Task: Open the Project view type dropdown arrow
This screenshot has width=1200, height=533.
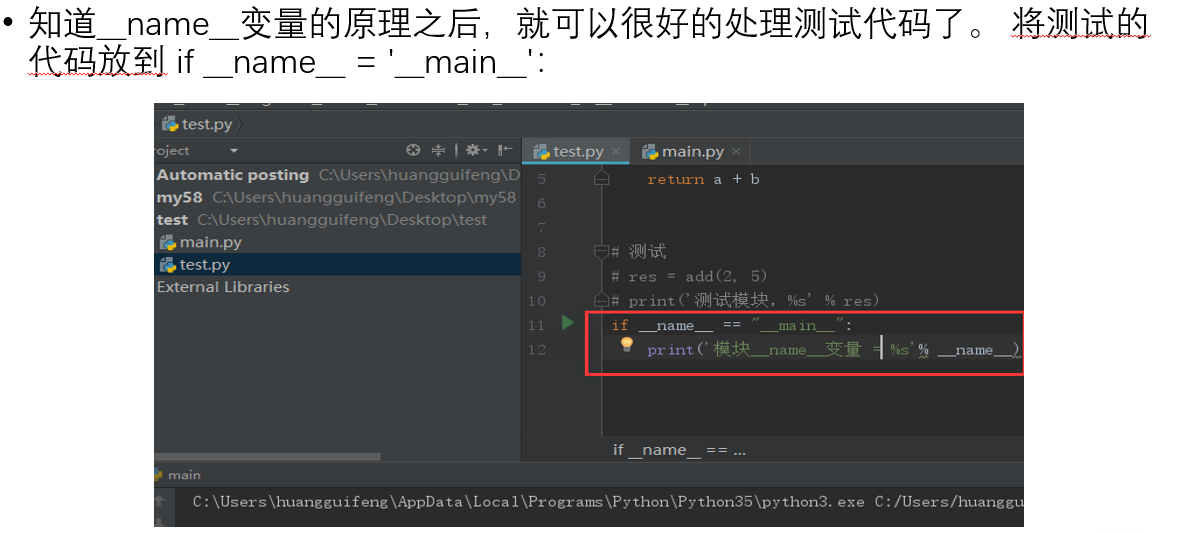Action: 234,151
